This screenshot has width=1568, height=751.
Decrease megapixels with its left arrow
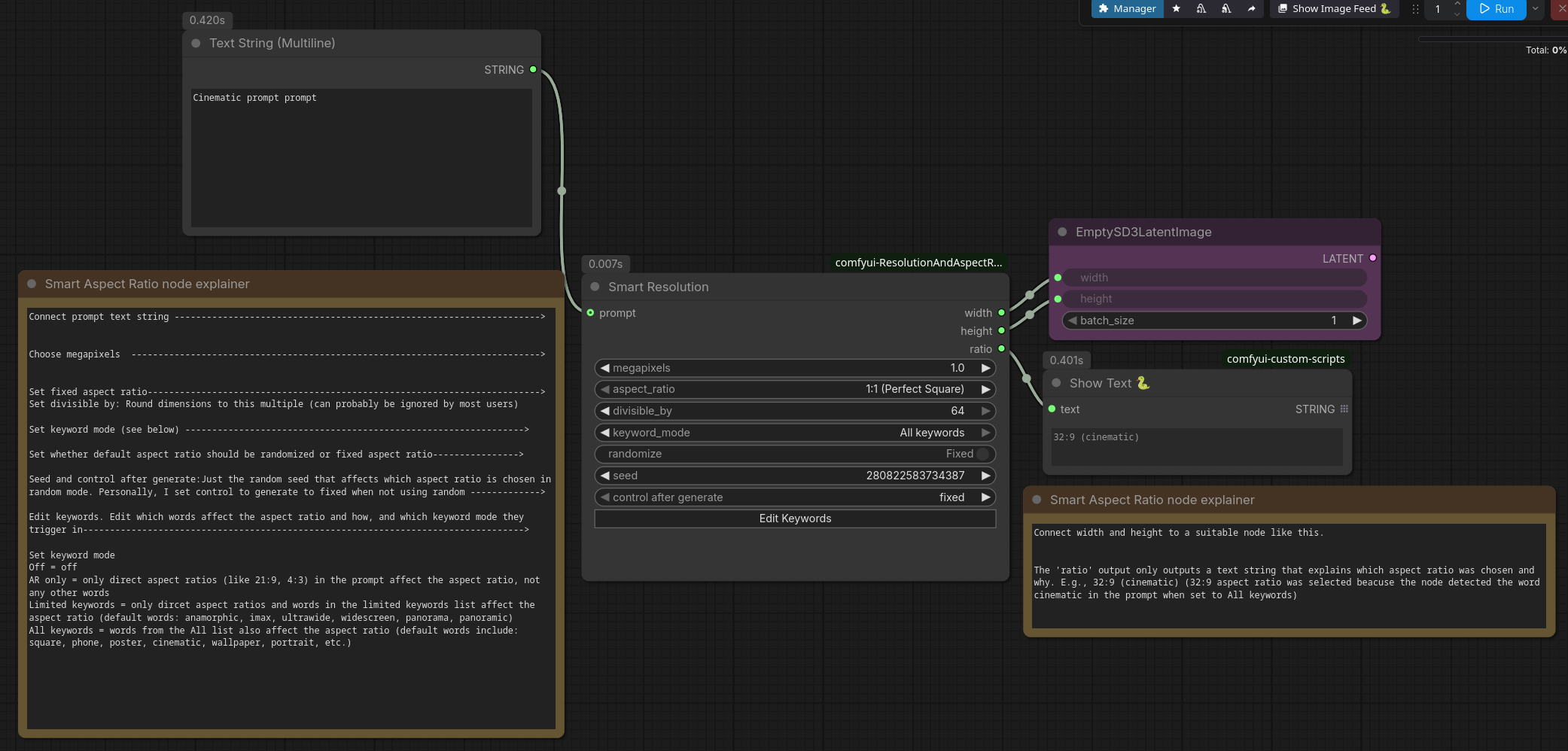pos(604,368)
